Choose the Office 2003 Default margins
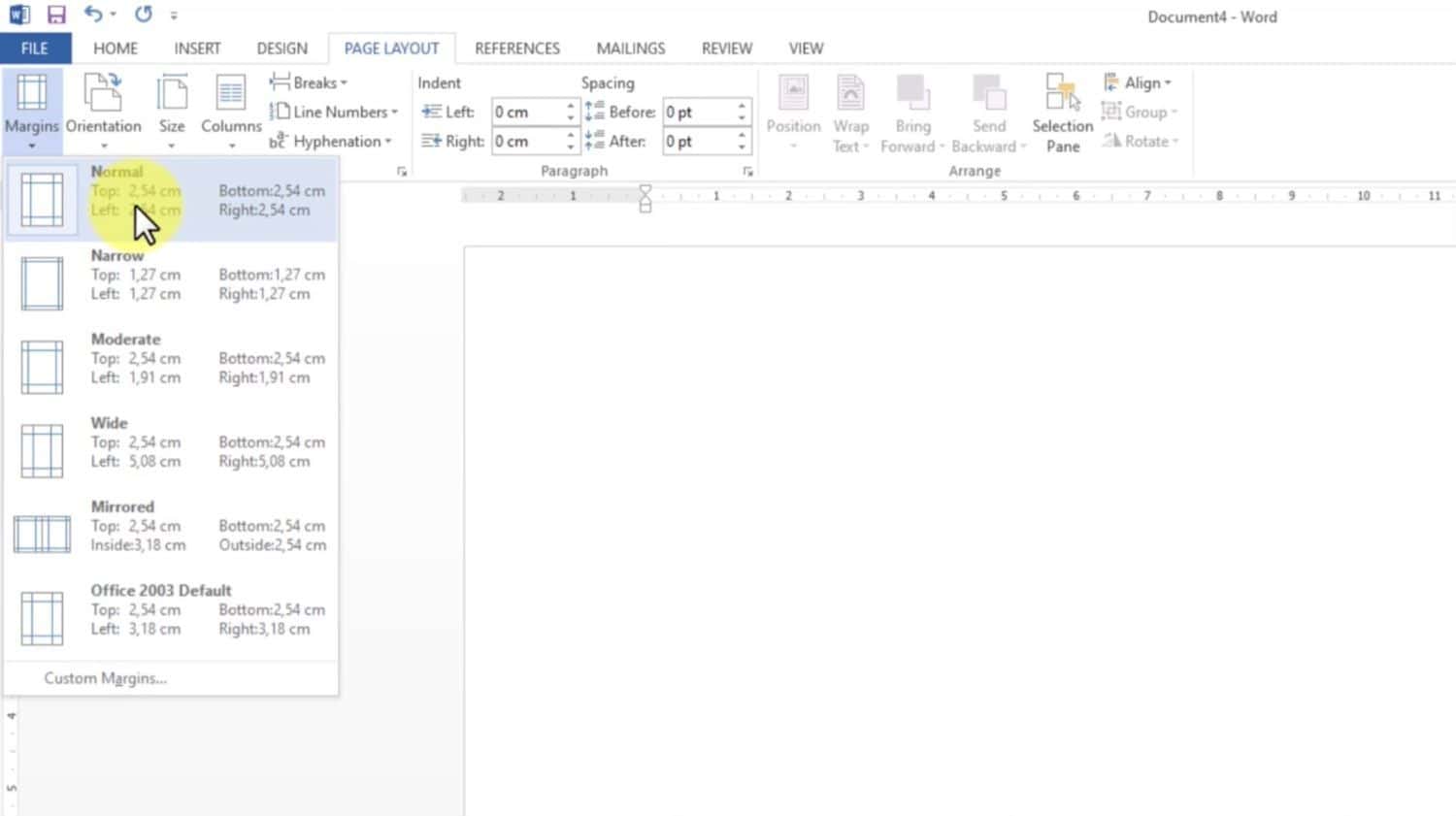The height and width of the screenshot is (816, 1456). [172, 617]
